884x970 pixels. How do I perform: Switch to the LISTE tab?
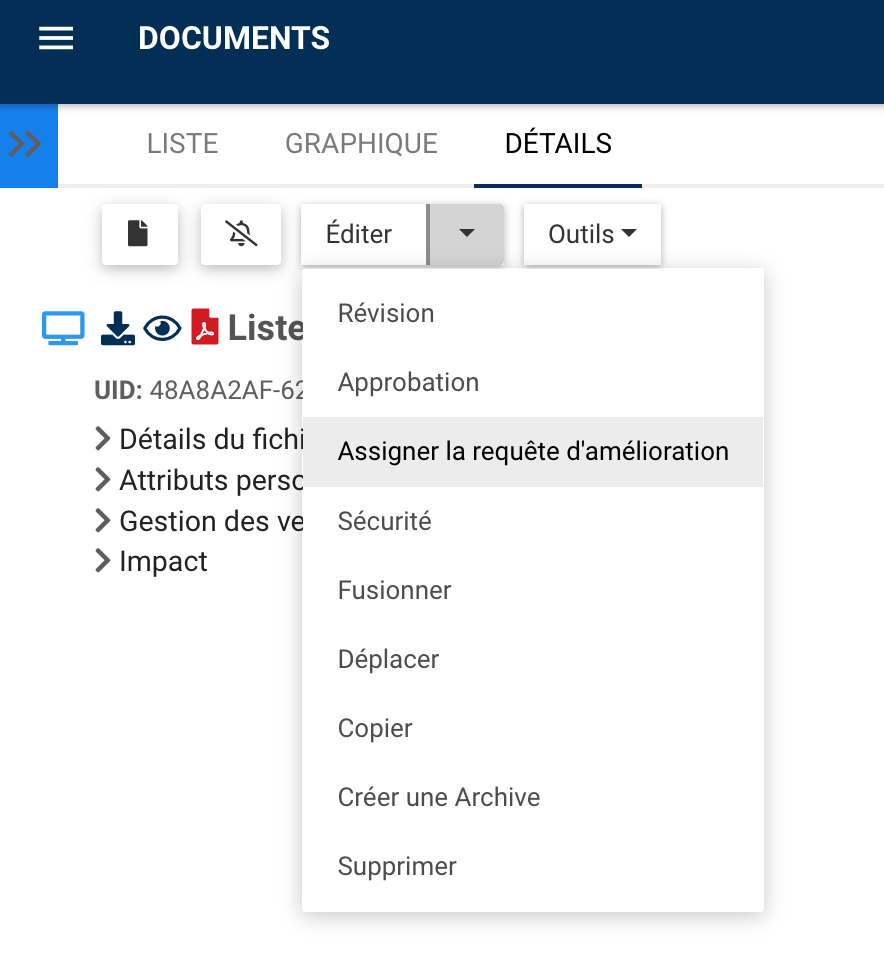182,144
